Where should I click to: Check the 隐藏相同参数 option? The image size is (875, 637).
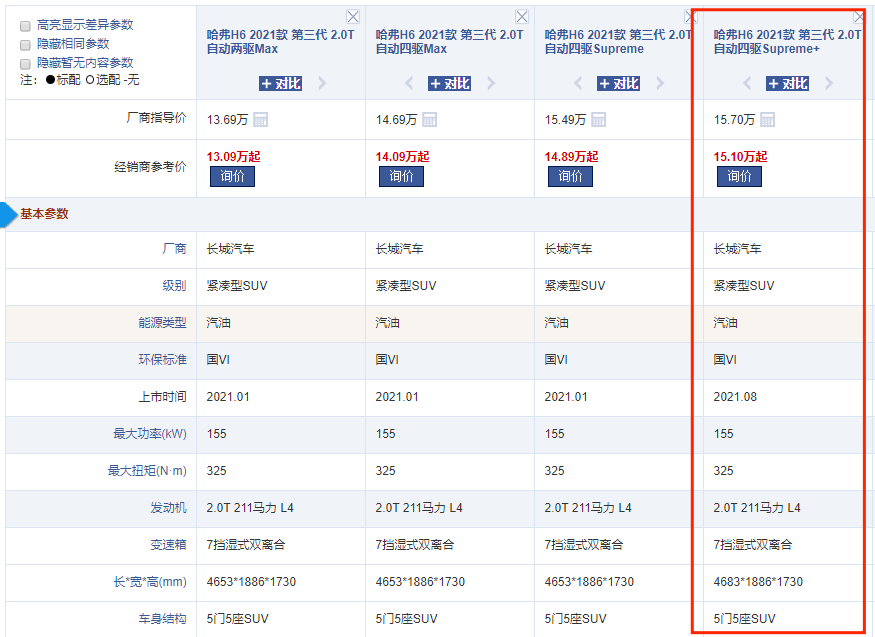point(25,45)
